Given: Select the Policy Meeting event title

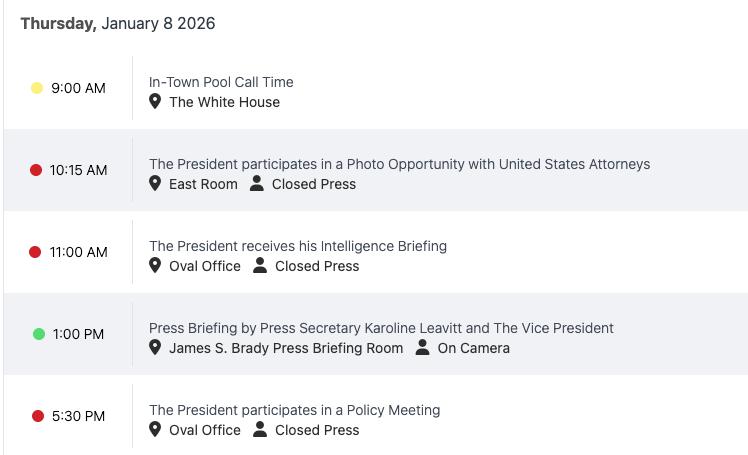Looking at the screenshot, I should (294, 410).
